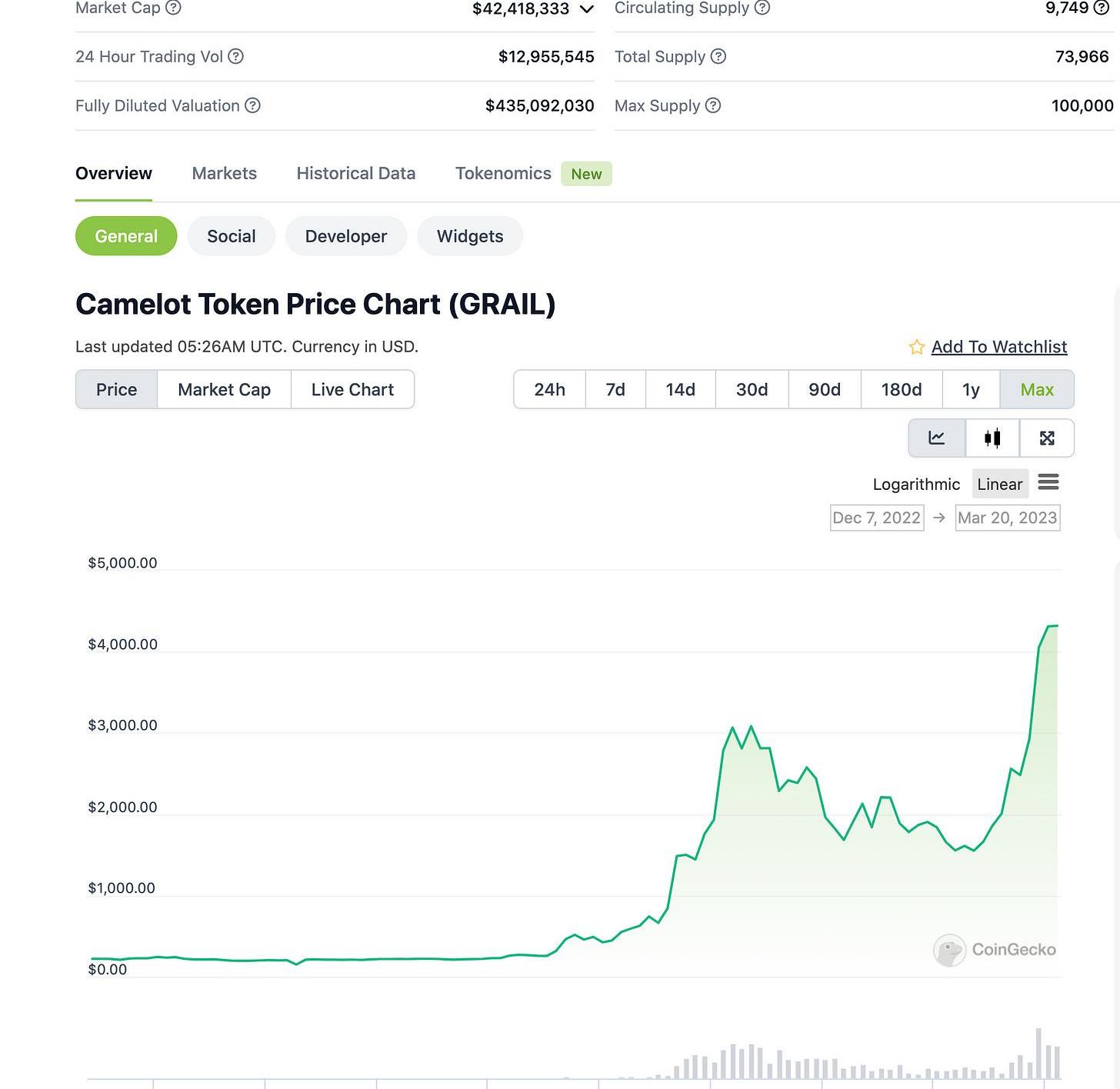Expand the chart to fullscreen

[1047, 438]
